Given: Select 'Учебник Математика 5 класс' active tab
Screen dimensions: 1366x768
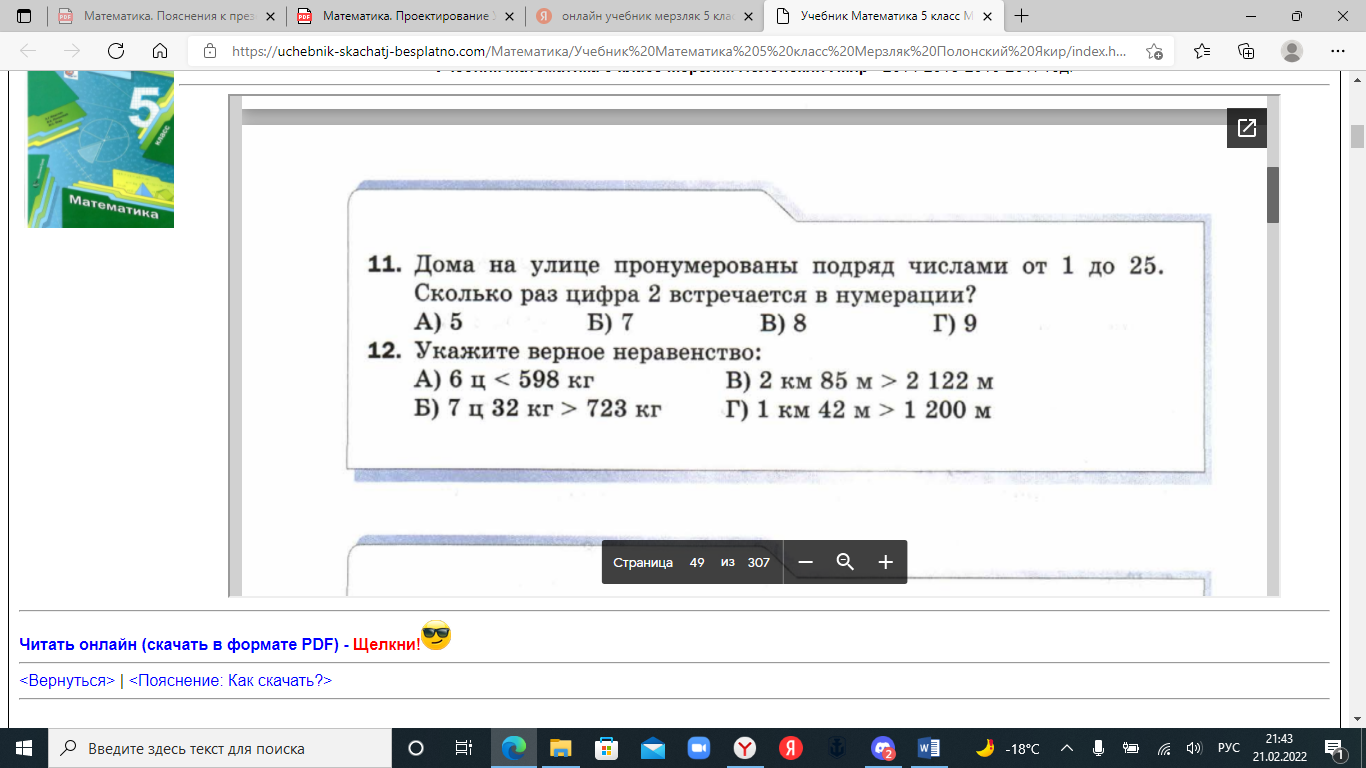Looking at the screenshot, I should click(x=883, y=16).
